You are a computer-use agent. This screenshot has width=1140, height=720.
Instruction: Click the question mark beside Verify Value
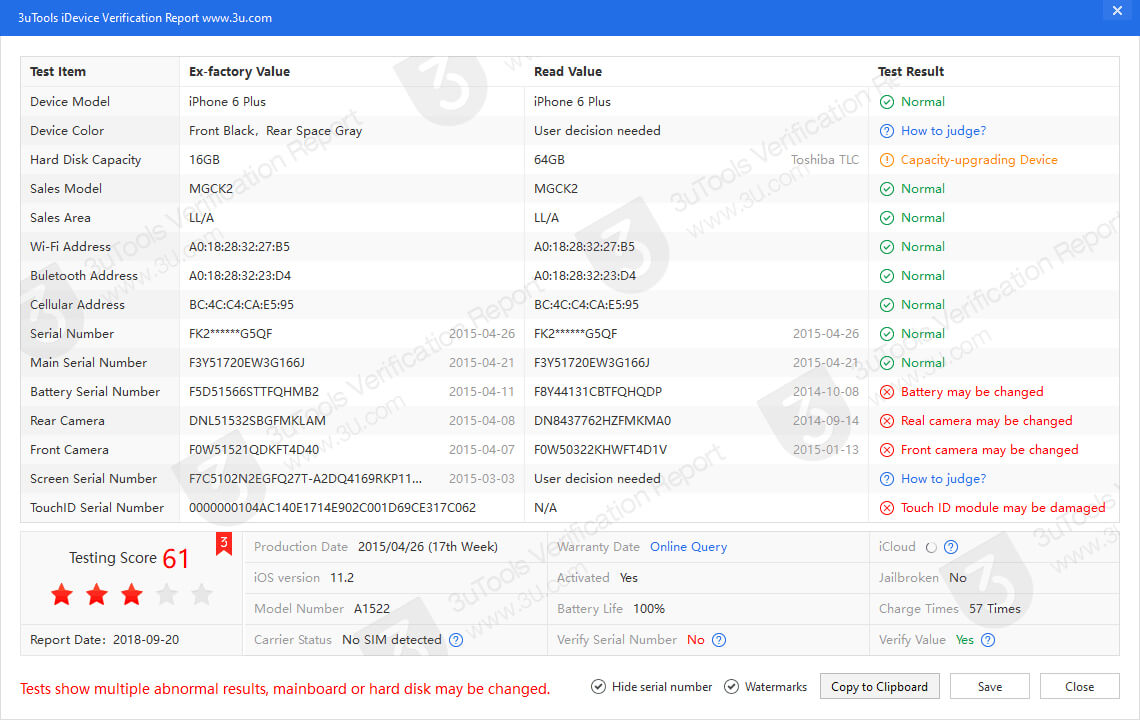(x=988, y=640)
